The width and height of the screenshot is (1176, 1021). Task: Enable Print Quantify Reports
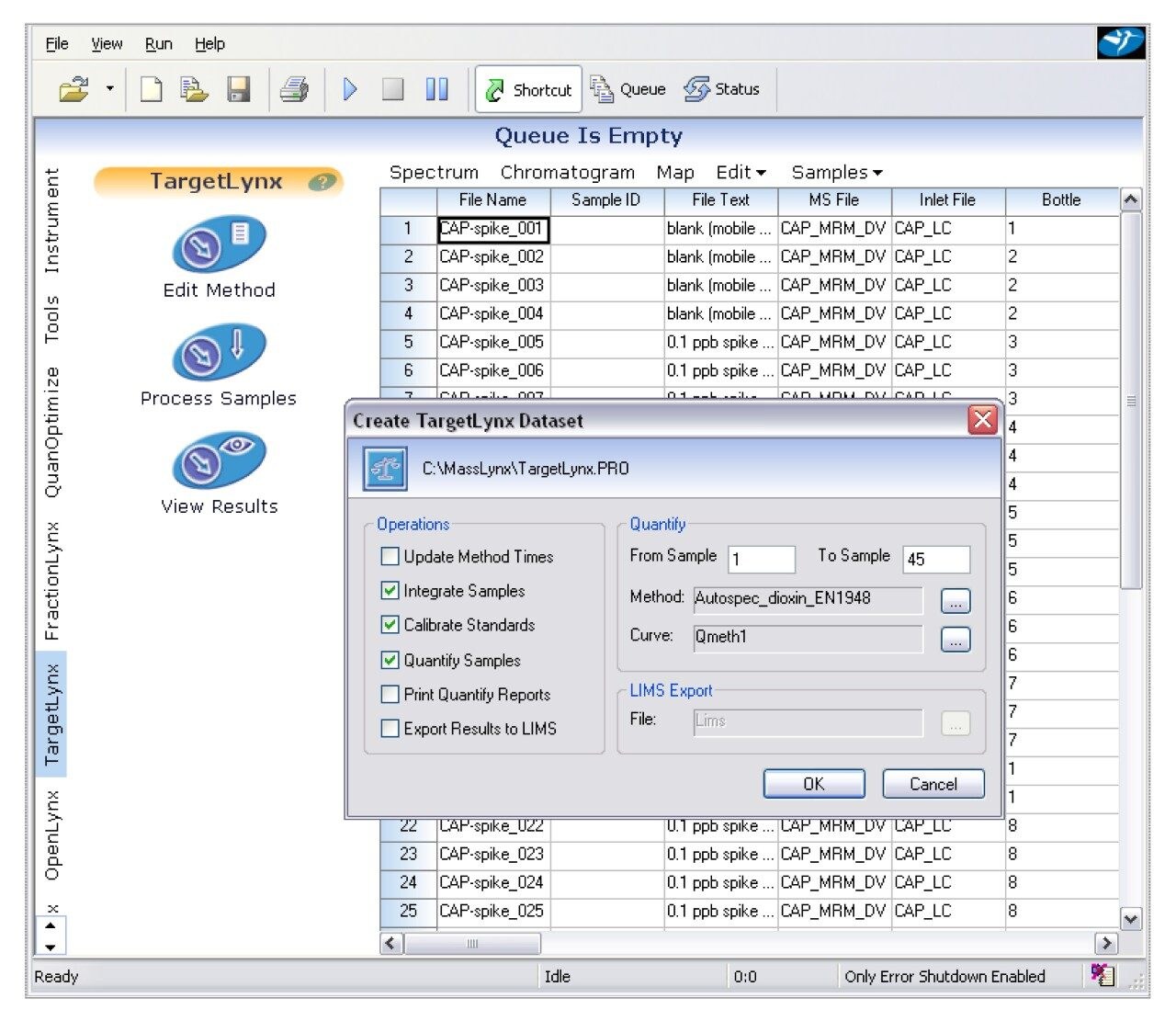(390, 694)
